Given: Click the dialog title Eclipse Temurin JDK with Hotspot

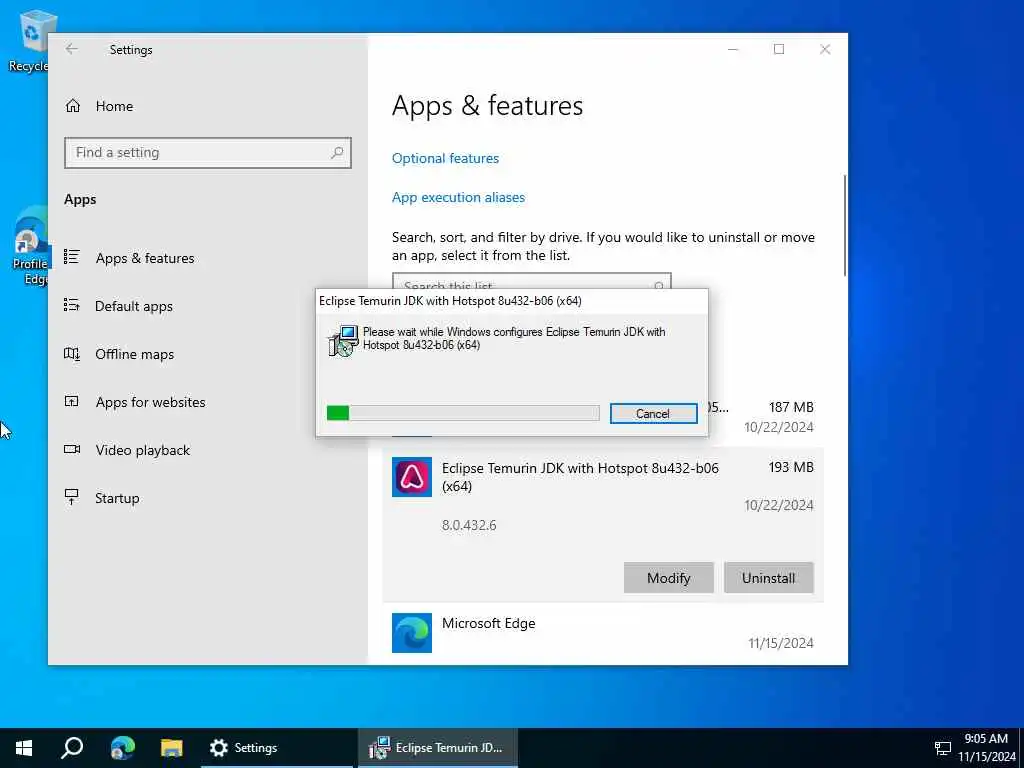Looking at the screenshot, I should coord(450,301).
